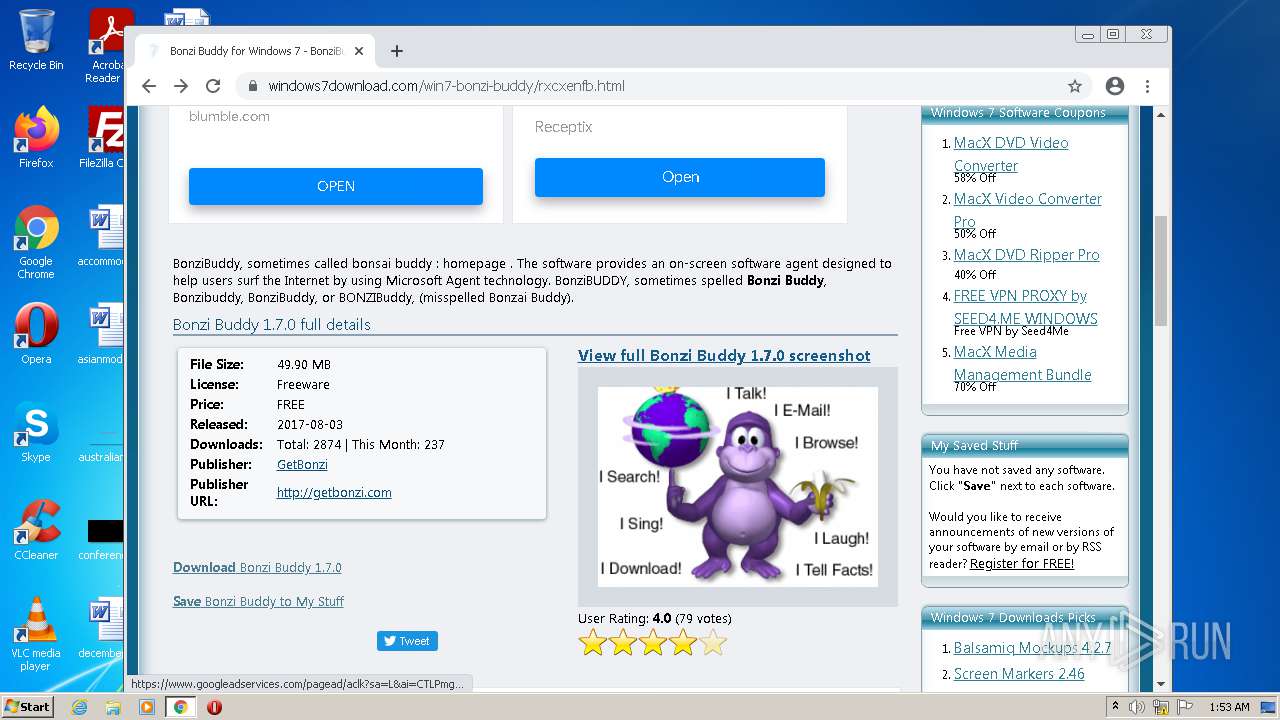Click the page vertical scrollbar thumb
1280x720 pixels.
pyautogui.click(x=1161, y=270)
